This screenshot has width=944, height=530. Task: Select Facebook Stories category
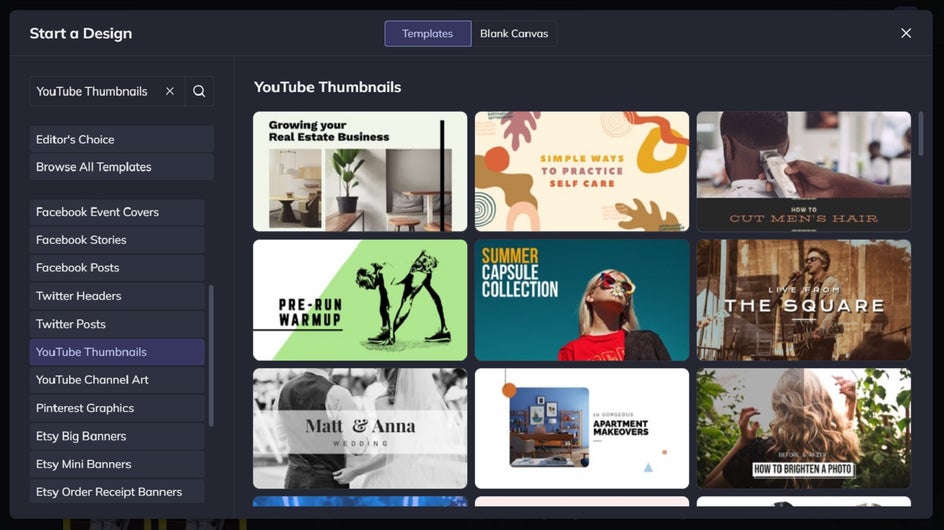[x=116, y=240]
